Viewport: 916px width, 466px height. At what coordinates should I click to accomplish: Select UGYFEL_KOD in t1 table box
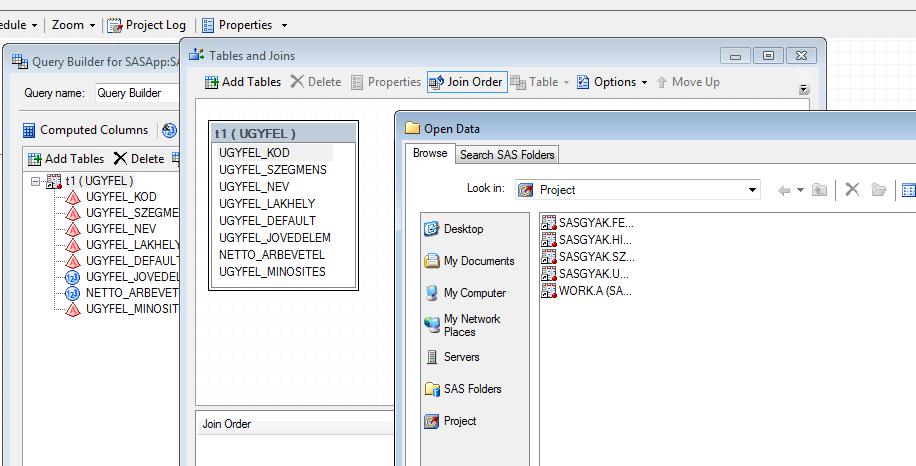pos(254,153)
